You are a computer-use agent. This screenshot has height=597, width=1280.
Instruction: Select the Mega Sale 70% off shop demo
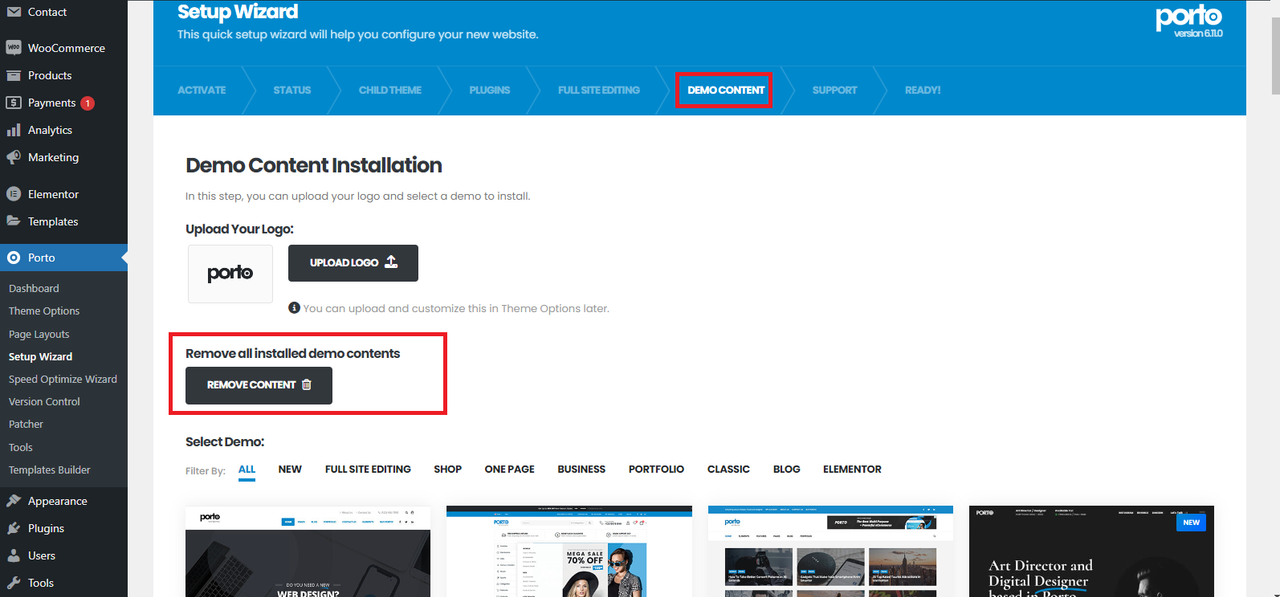tap(569, 551)
